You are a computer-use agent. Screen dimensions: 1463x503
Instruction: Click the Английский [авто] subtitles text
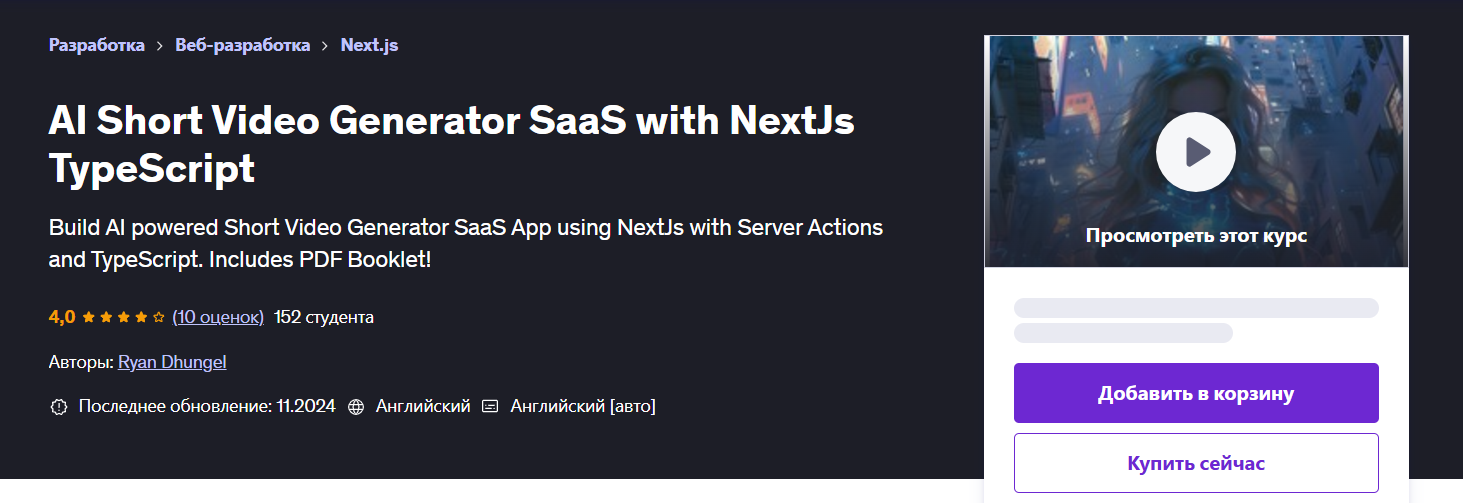click(583, 406)
